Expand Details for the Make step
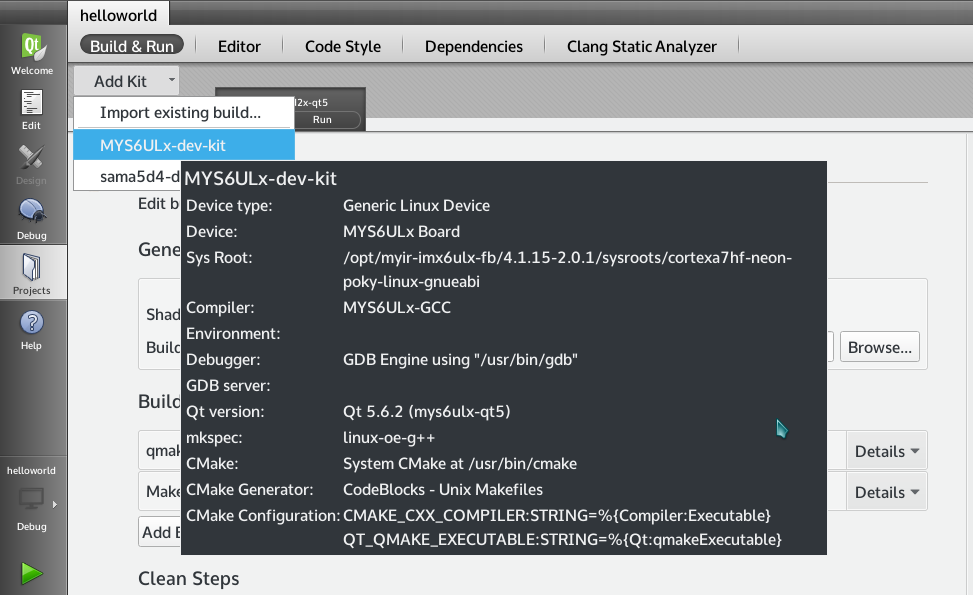This screenshot has height=595, width=973. pyautogui.click(x=887, y=492)
